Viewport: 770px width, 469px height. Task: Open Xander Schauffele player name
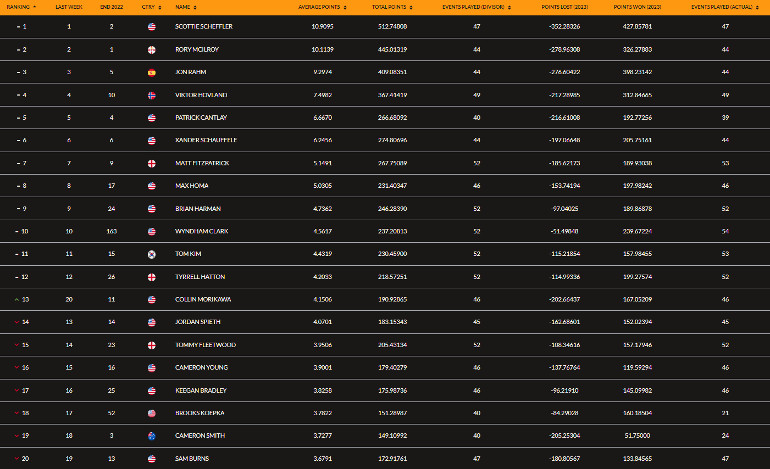pos(206,140)
